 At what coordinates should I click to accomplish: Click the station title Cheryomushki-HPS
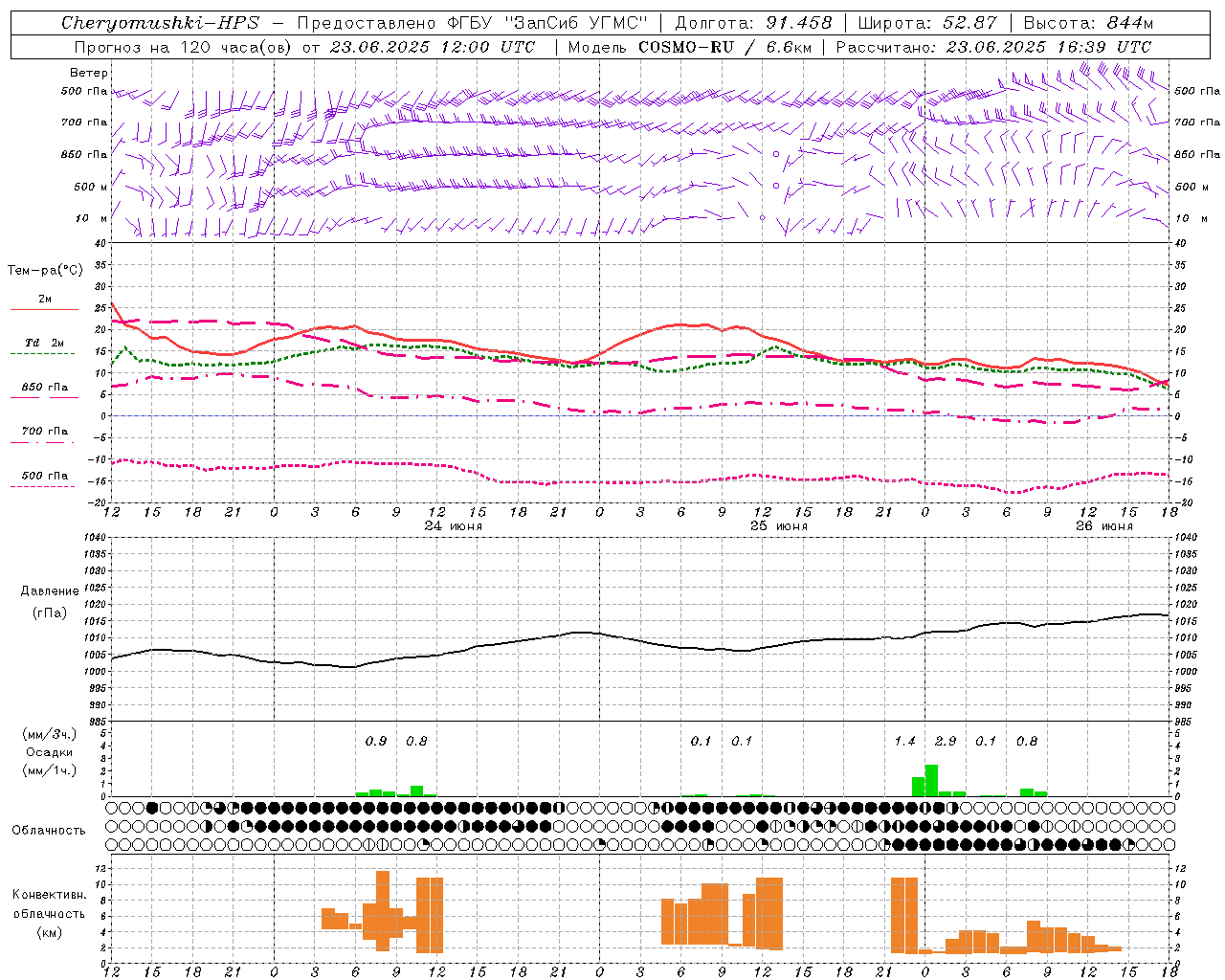(160, 23)
